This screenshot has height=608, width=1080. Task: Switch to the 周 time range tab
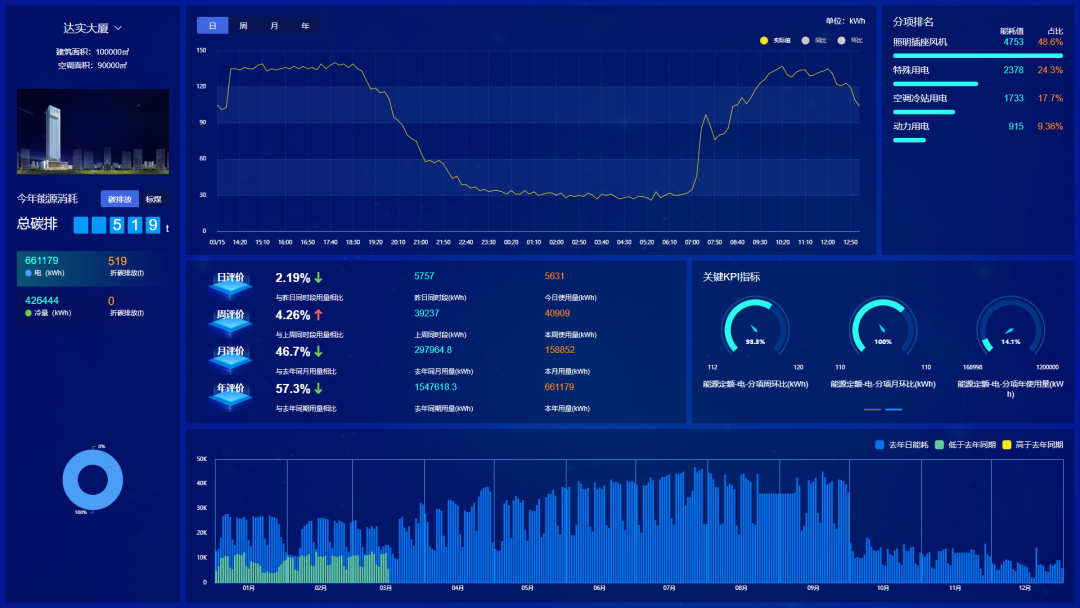243,26
